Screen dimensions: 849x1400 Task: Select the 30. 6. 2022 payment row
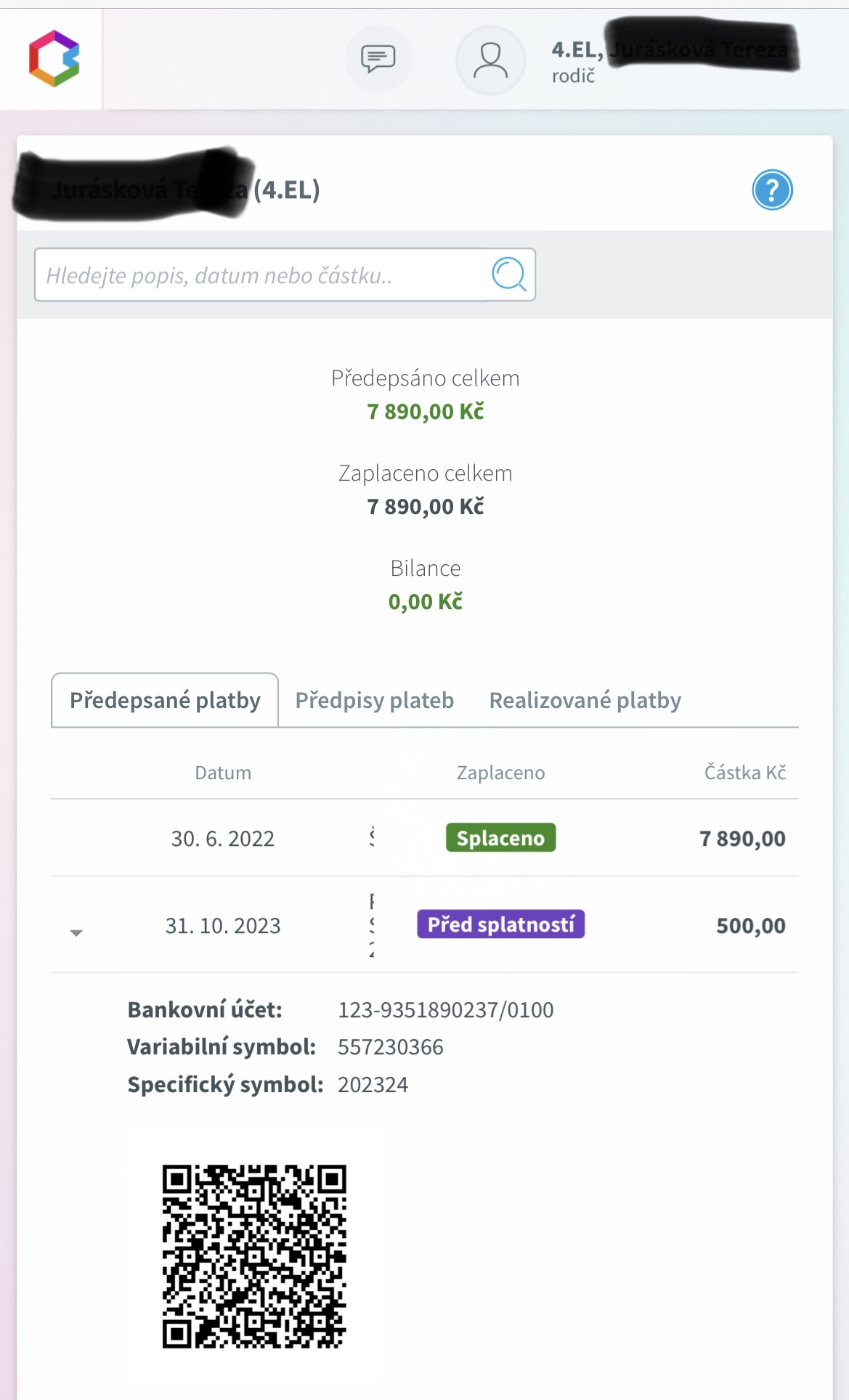pos(223,839)
